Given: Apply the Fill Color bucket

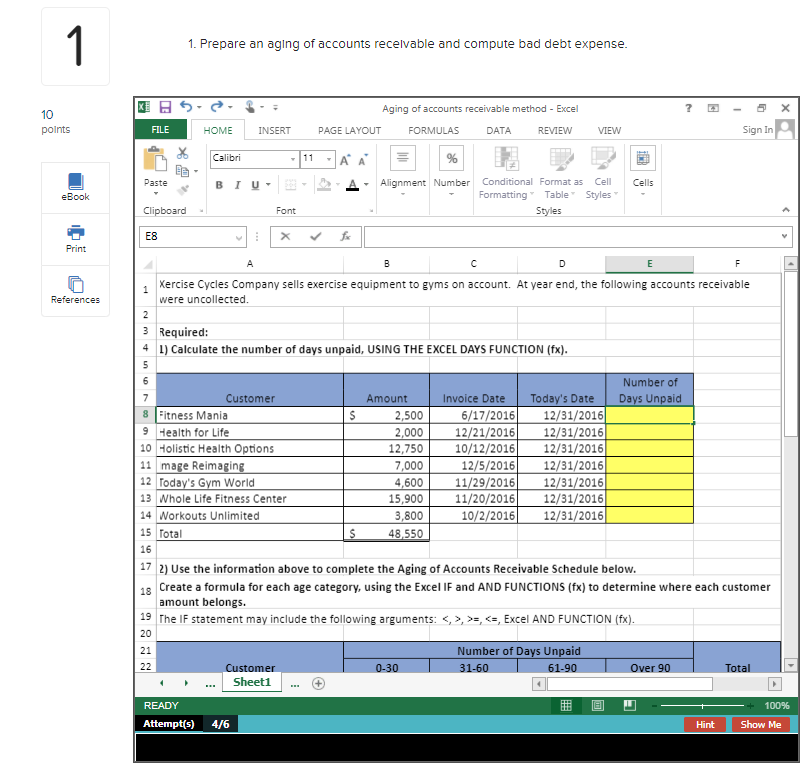Looking at the screenshot, I should point(324,184).
